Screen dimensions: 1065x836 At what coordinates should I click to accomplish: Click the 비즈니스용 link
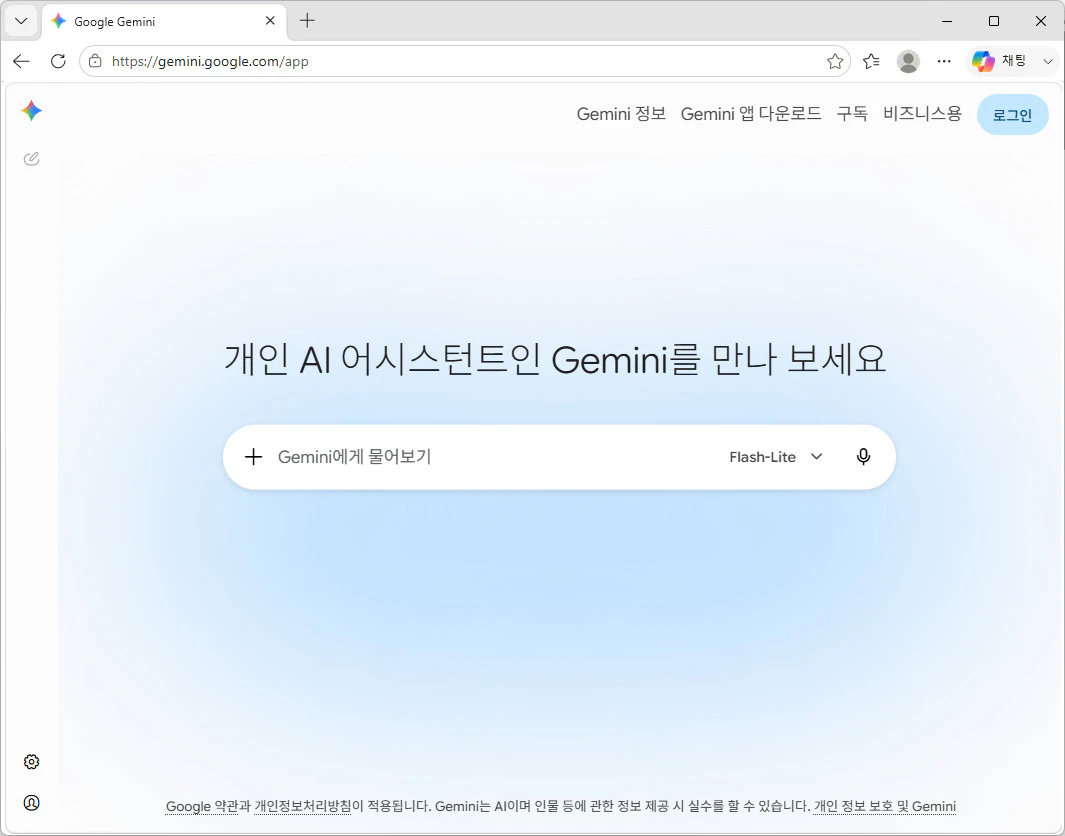922,114
